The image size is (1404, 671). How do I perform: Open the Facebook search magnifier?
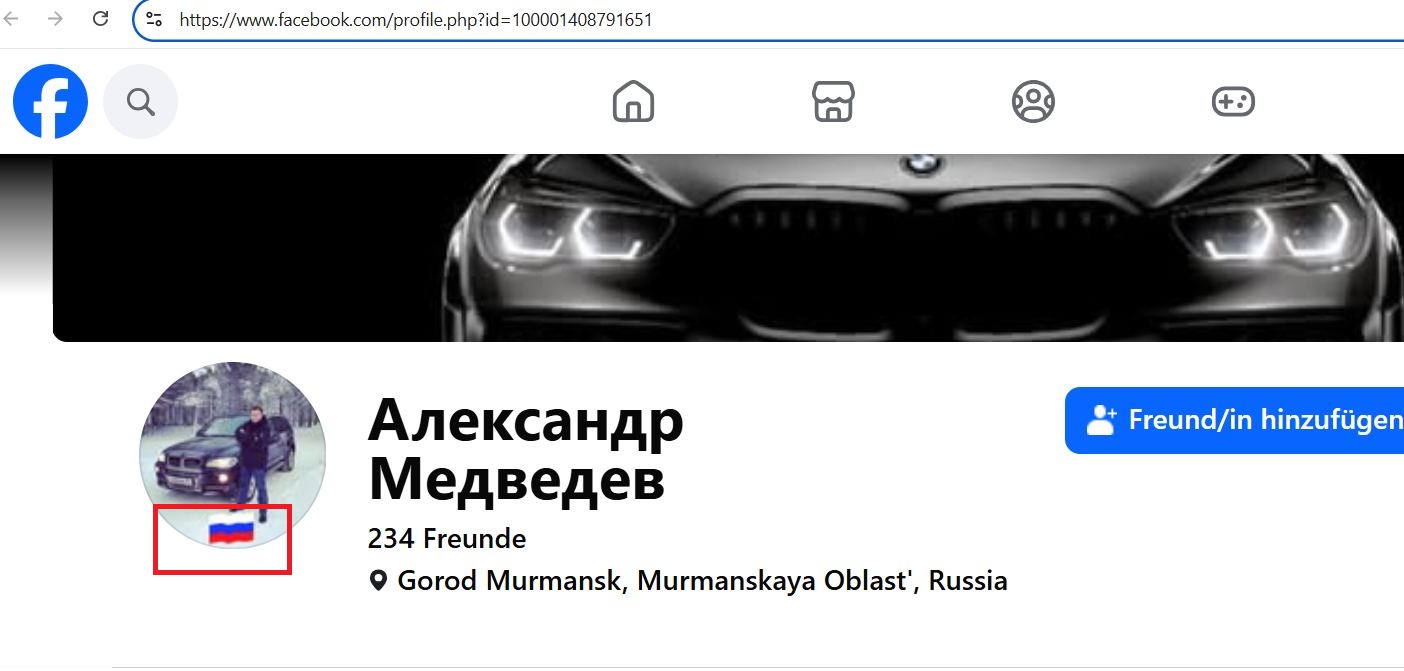141,101
